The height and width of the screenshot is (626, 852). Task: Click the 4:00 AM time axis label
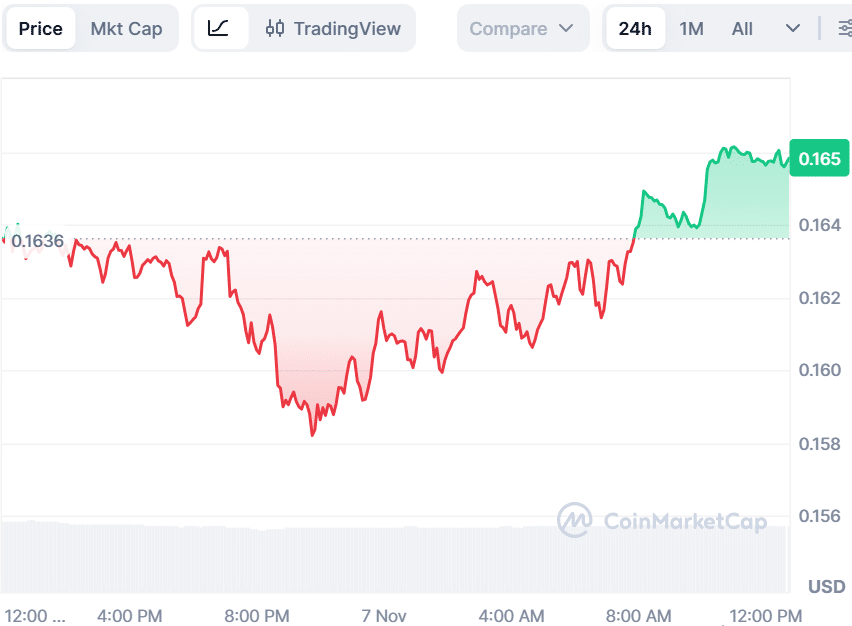click(512, 615)
